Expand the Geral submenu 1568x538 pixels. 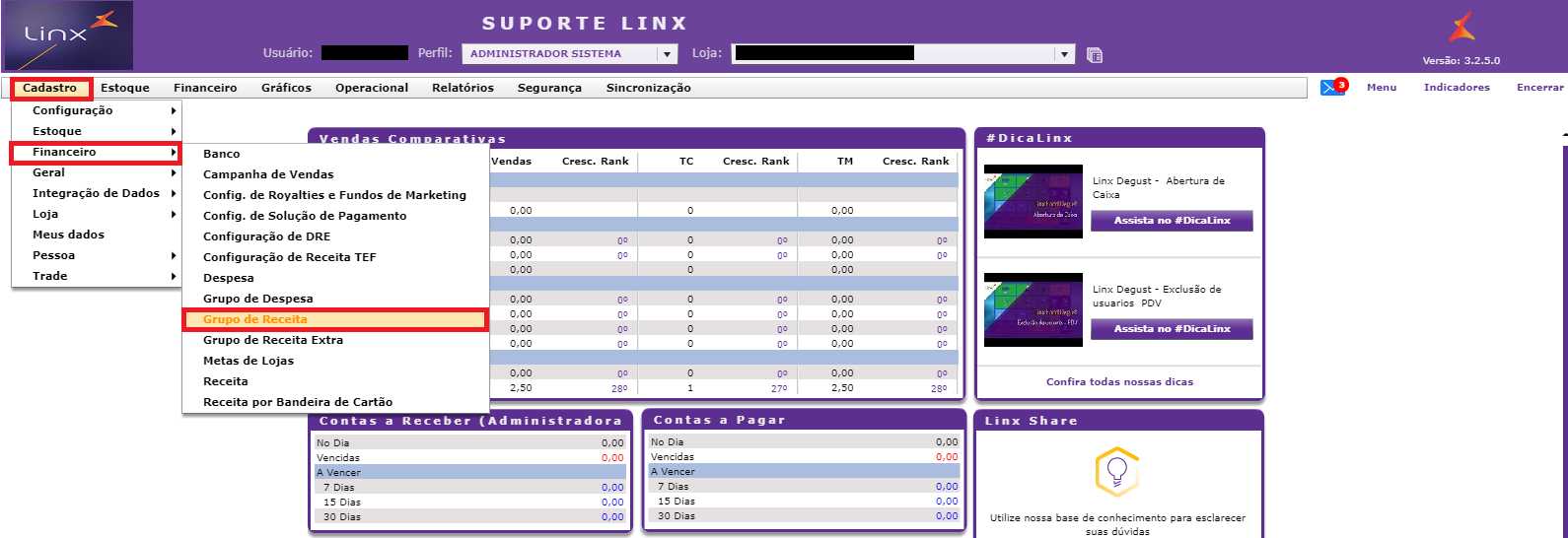click(x=96, y=172)
